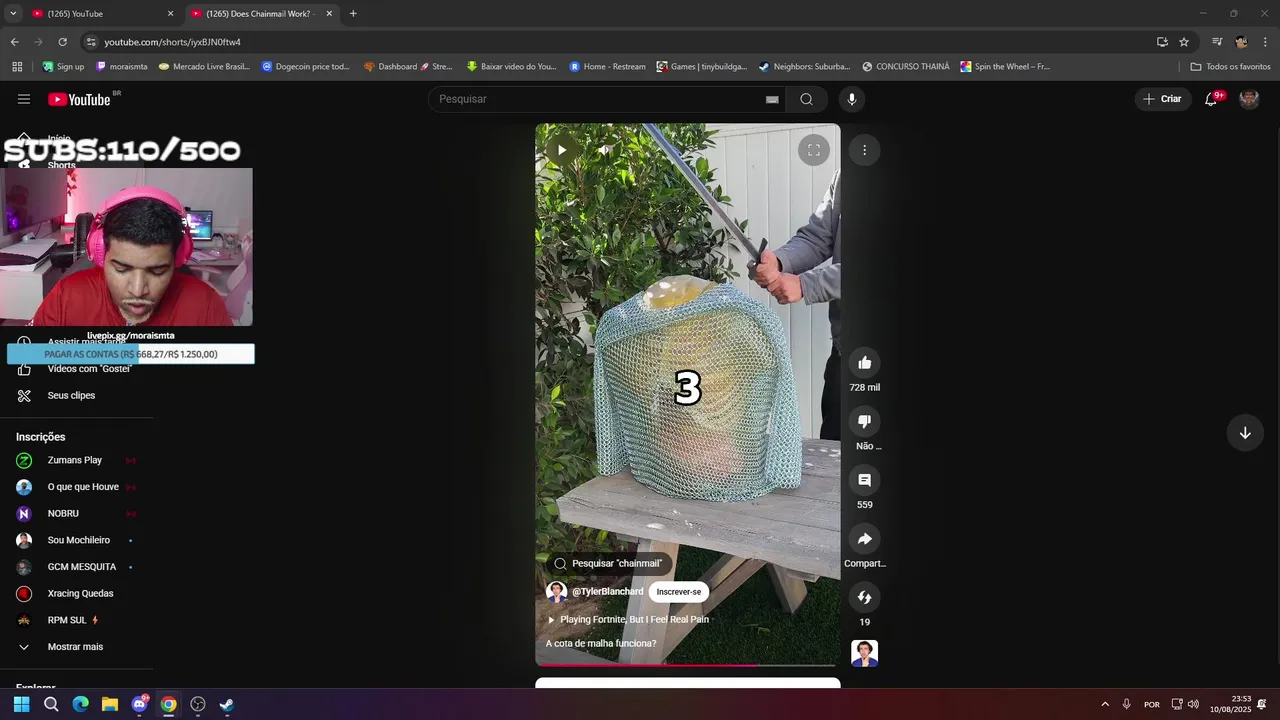Click the search magnifier button
1280x720 pixels.
[806, 99]
